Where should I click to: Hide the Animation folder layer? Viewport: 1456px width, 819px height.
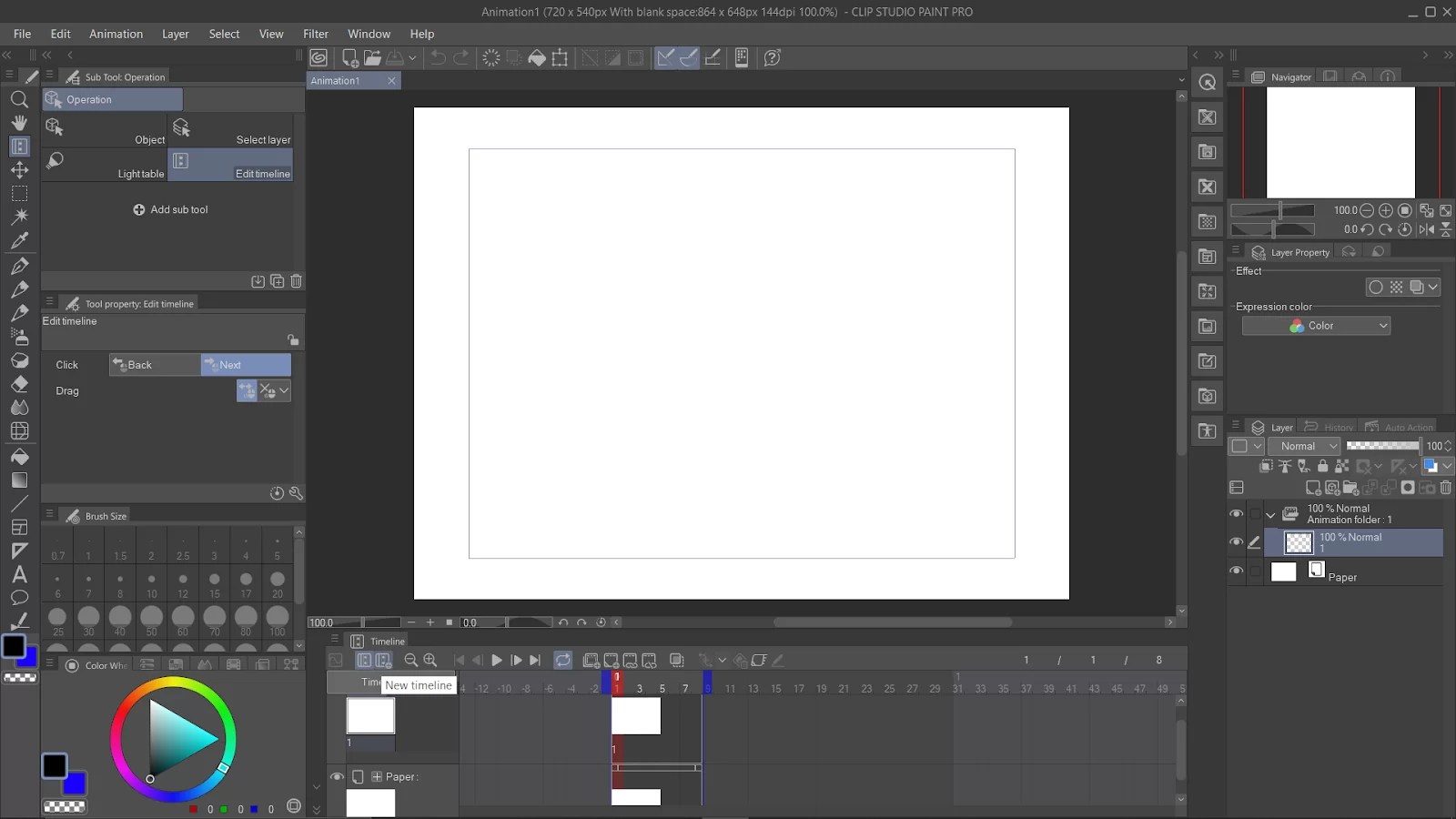click(x=1238, y=514)
